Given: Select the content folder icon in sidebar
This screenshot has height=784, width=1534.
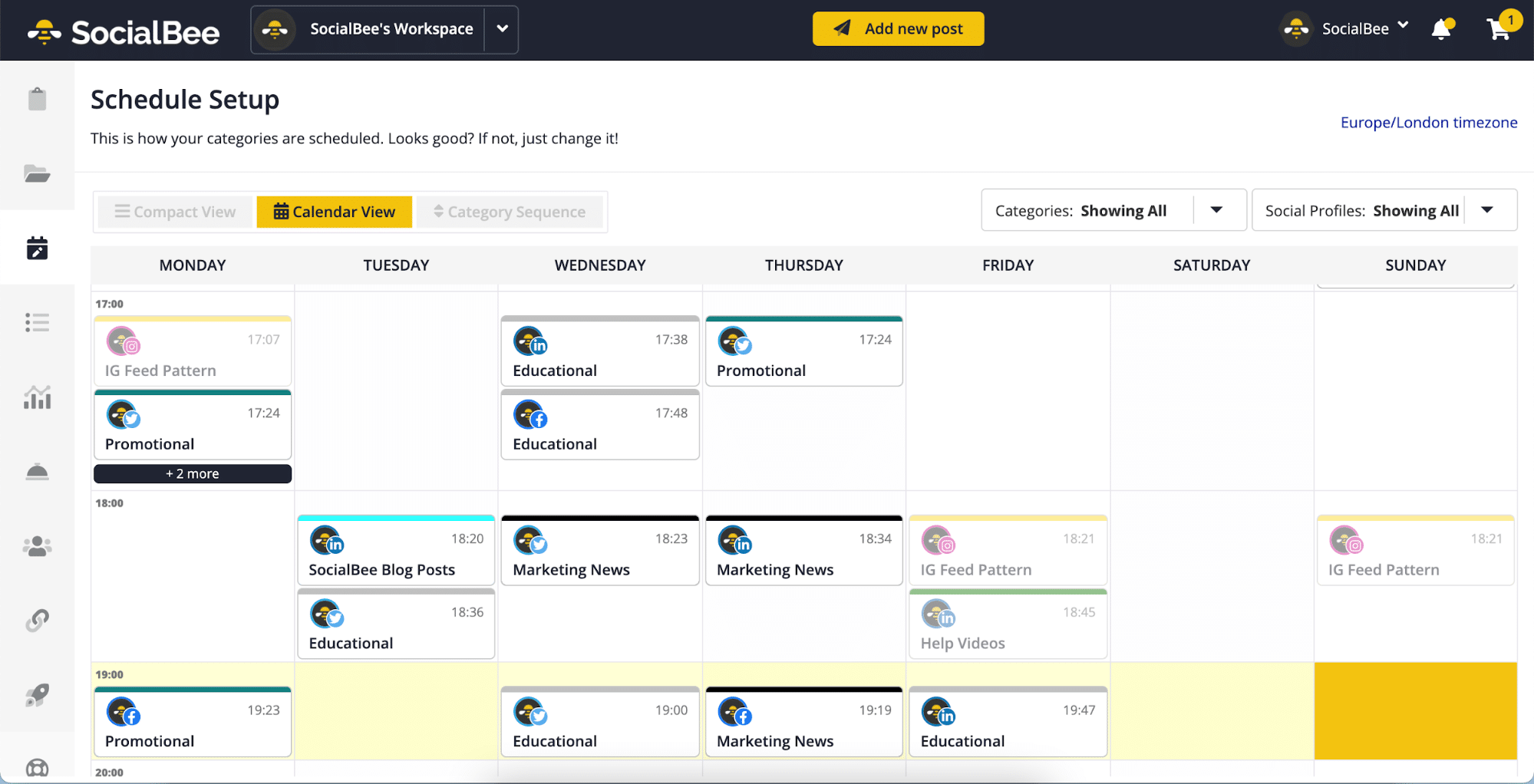Looking at the screenshot, I should [x=37, y=173].
